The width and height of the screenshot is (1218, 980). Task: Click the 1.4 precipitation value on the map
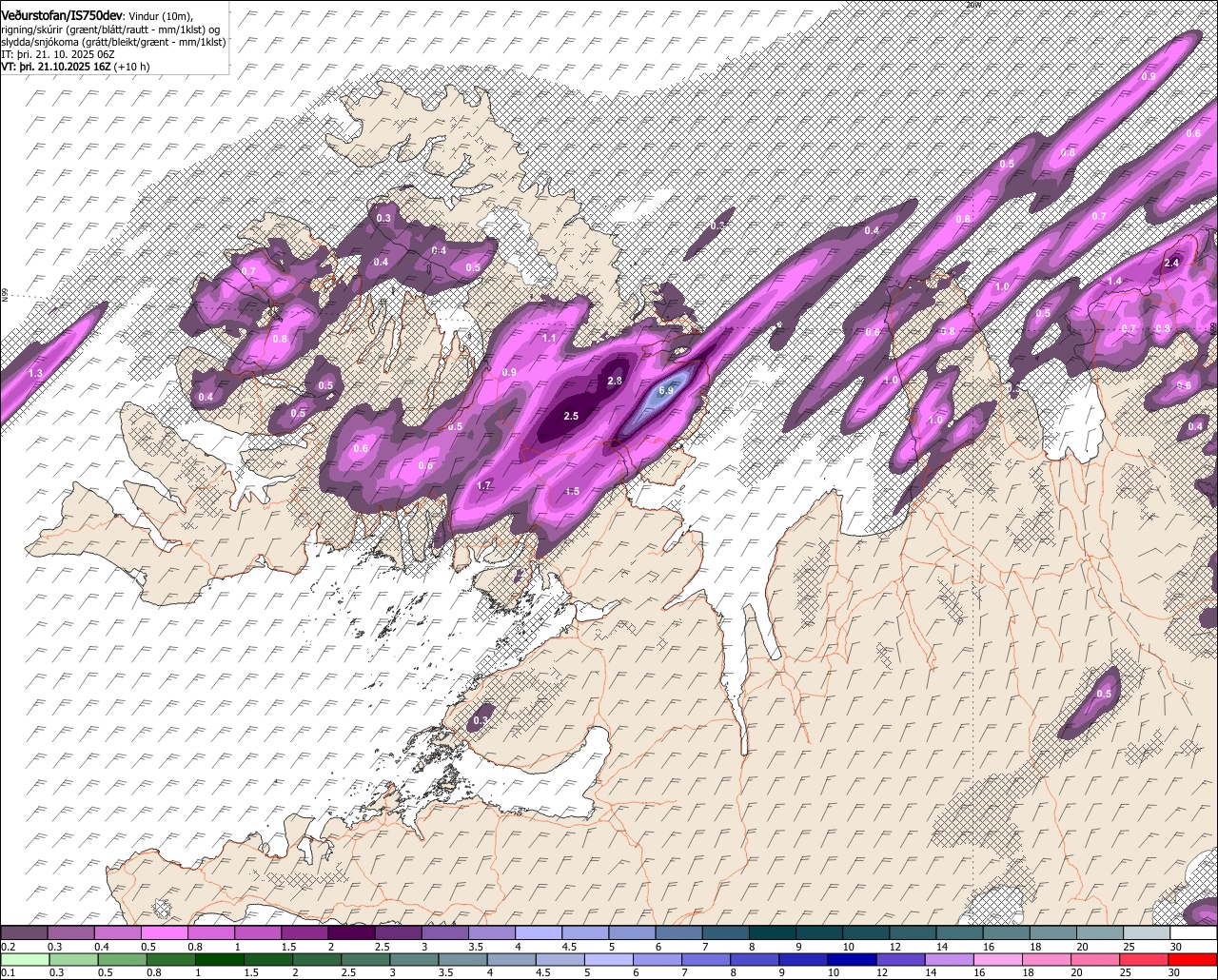pyautogui.click(x=1114, y=281)
